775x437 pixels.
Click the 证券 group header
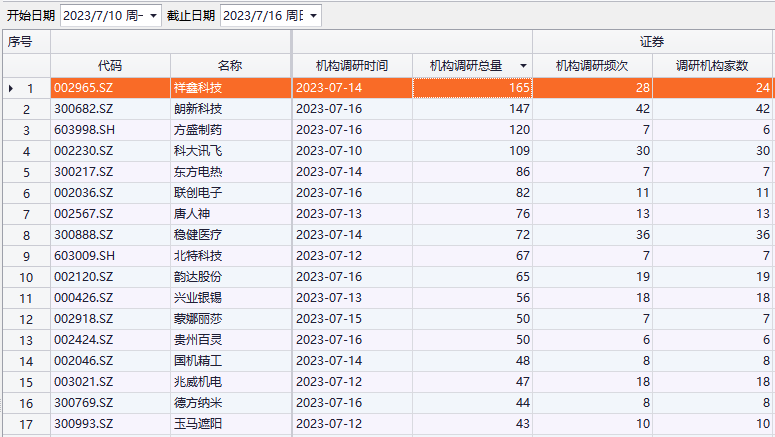point(652,42)
